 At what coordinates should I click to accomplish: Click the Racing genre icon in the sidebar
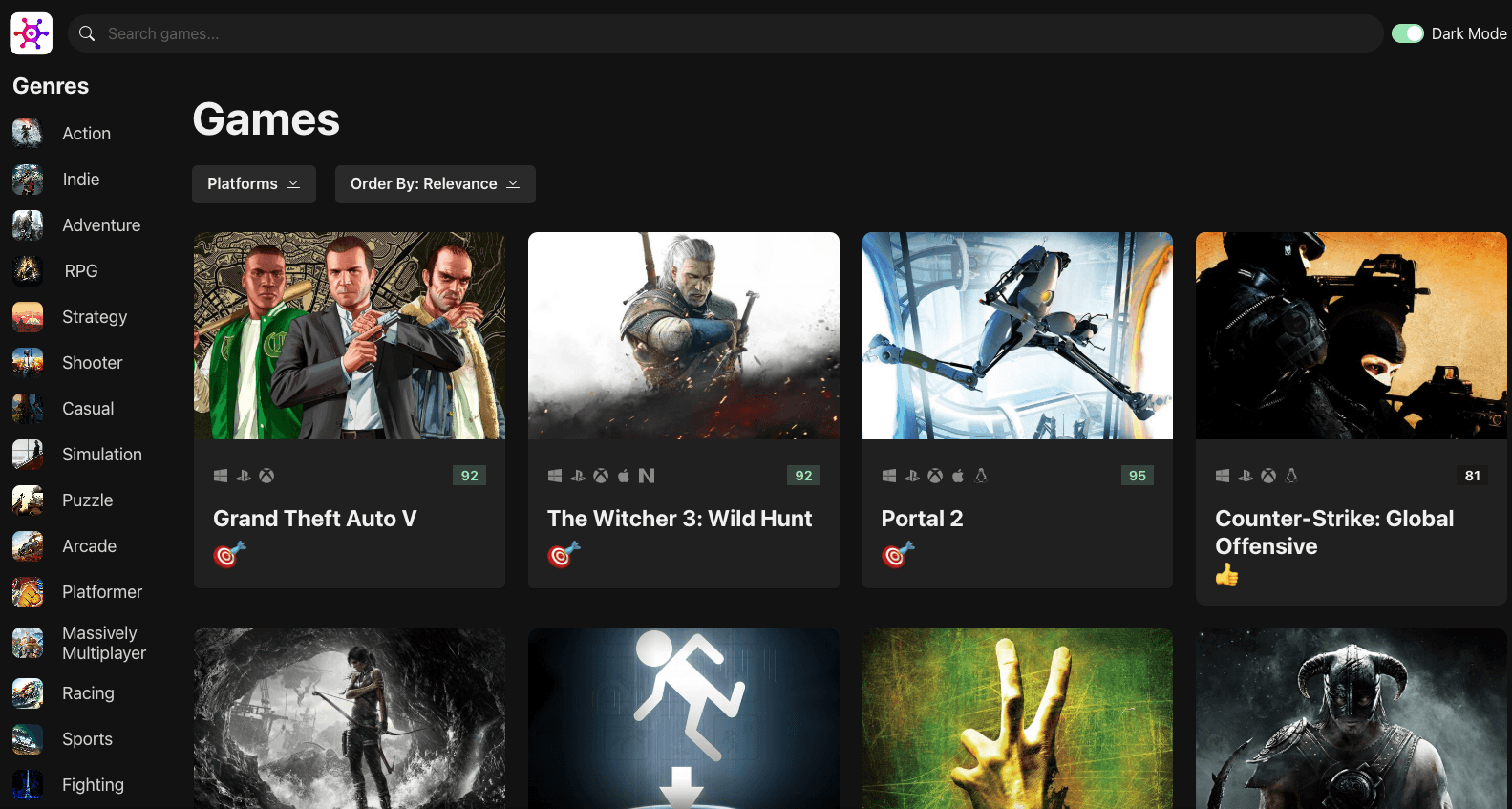[28, 693]
